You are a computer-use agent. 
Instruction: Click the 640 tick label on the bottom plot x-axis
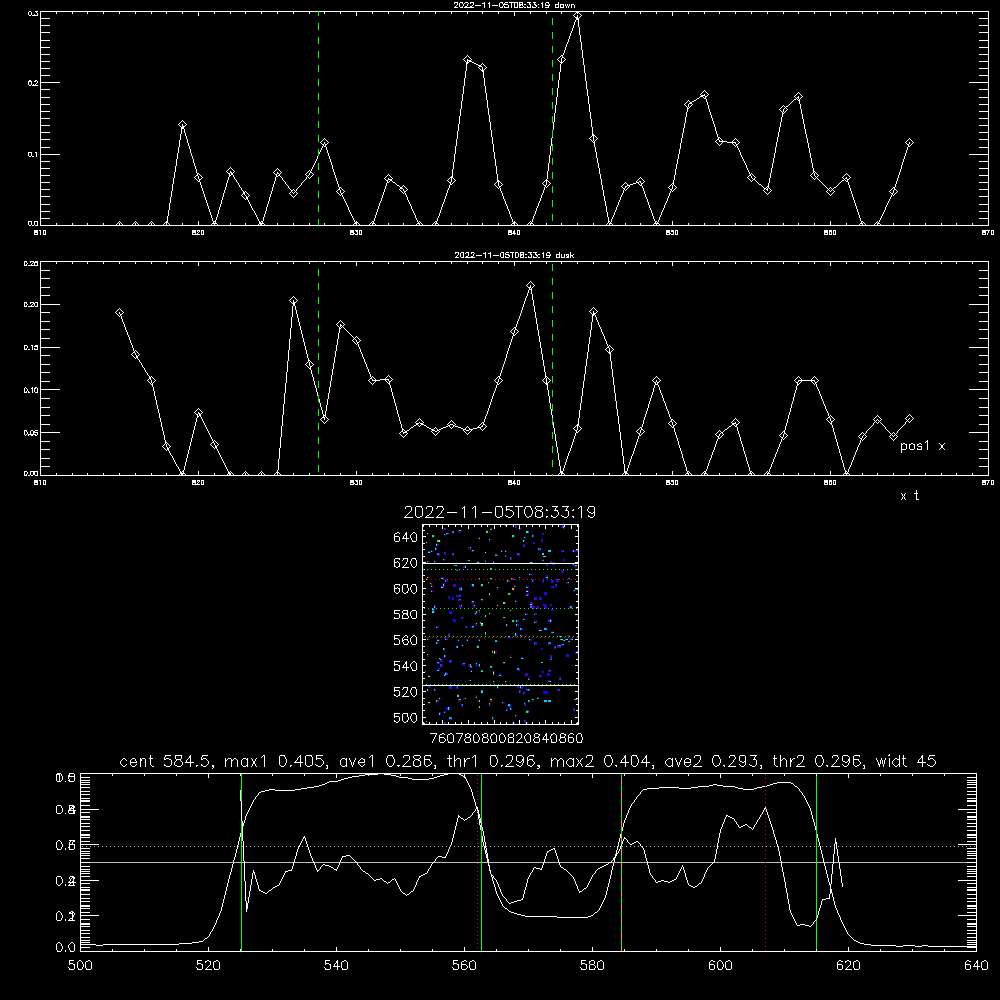(976, 966)
